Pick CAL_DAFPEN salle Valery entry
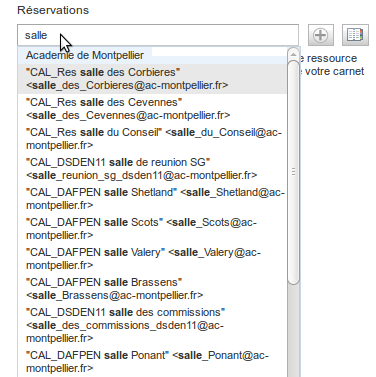Image resolution: width=376 pixels, height=377 pixels. (152, 259)
